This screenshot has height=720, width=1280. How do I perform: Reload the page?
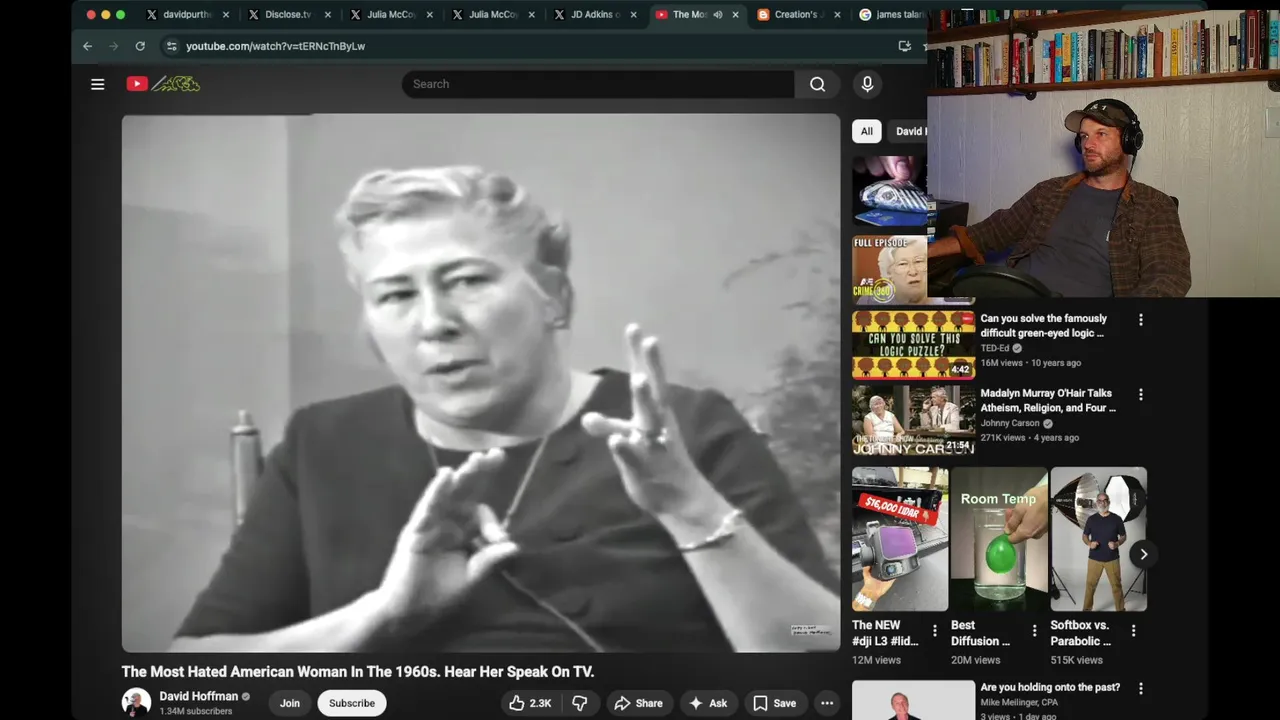click(140, 46)
